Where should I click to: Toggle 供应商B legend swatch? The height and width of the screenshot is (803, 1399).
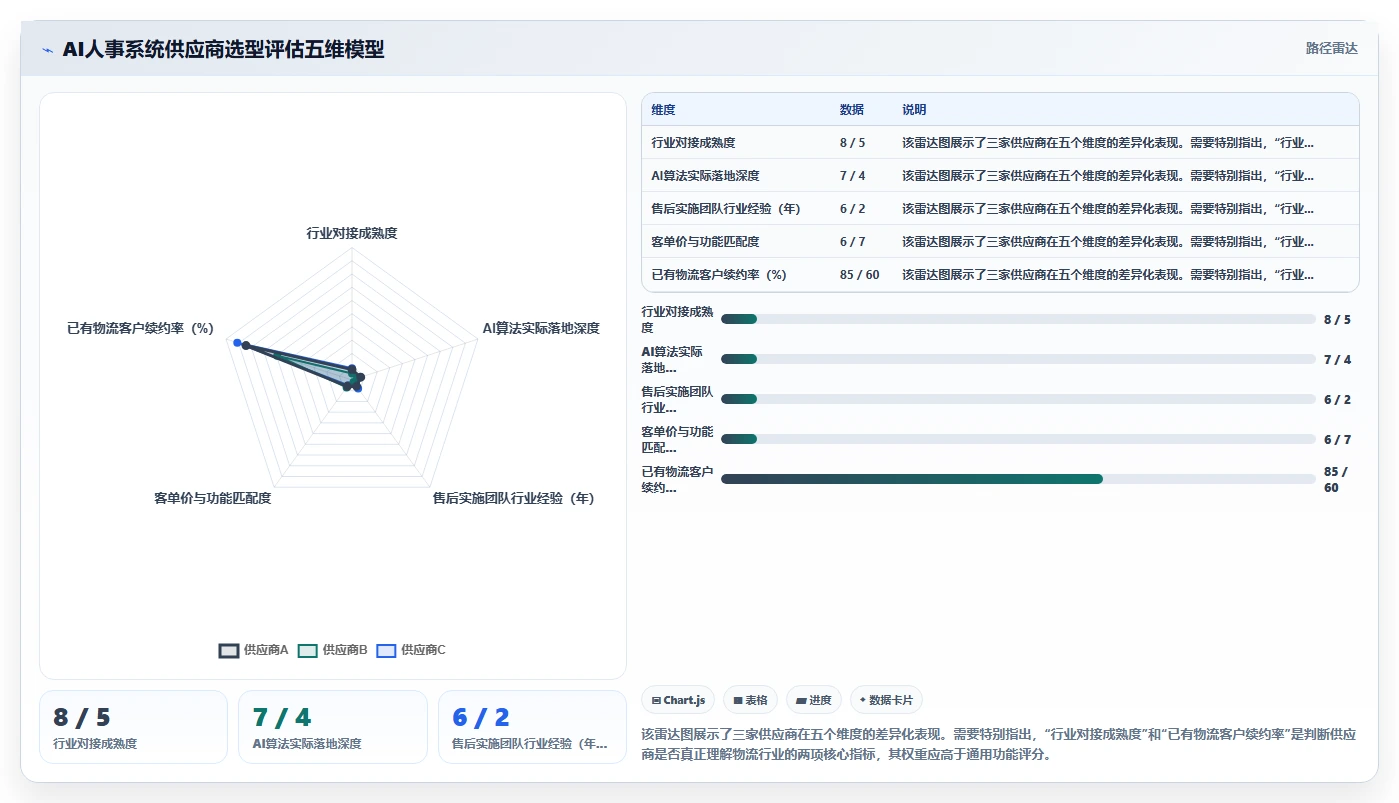[x=308, y=650]
